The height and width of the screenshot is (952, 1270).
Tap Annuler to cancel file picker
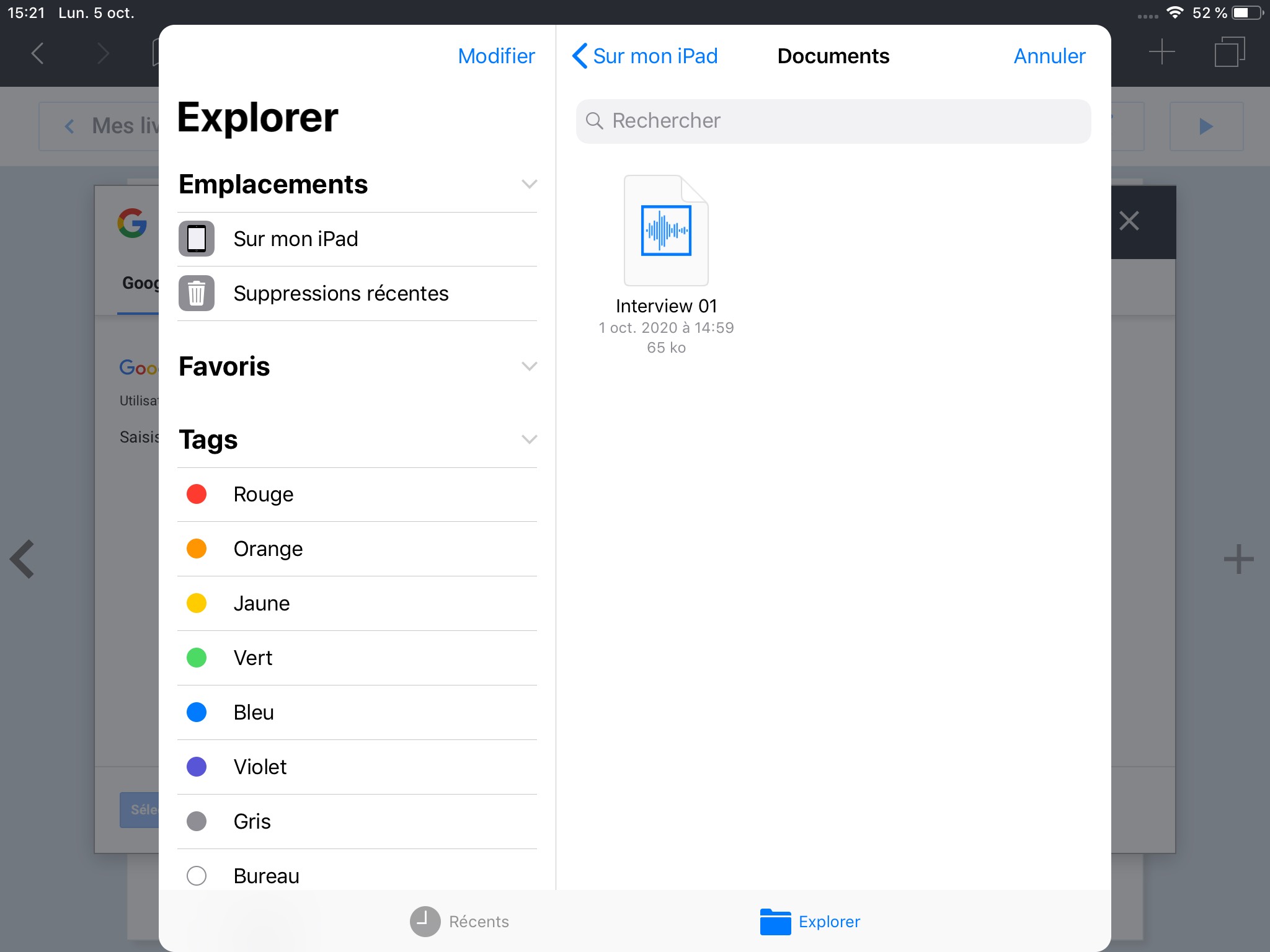[1049, 56]
